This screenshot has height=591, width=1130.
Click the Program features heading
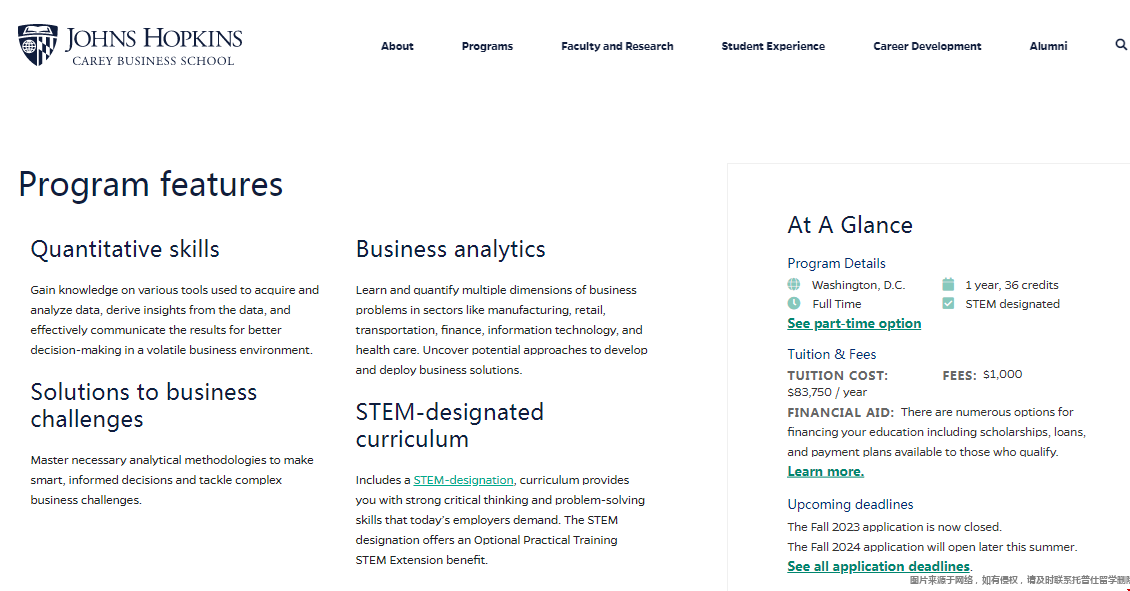click(x=151, y=185)
